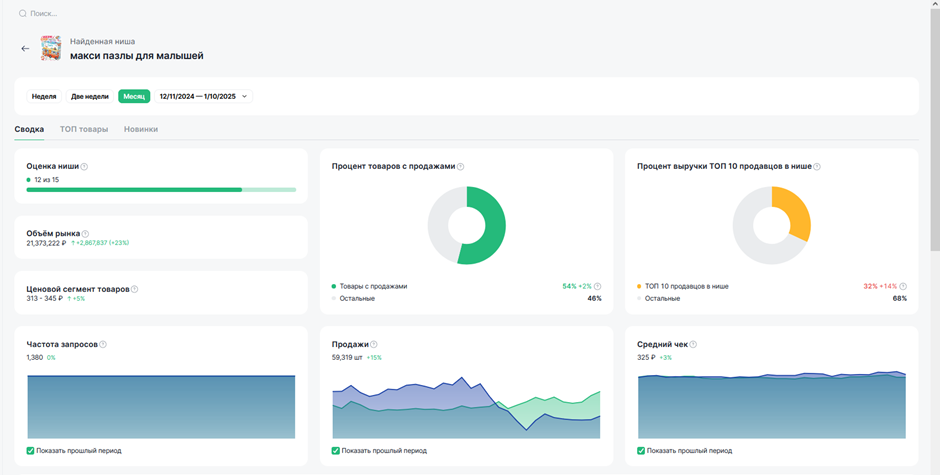Open help icon next to Средний чек
The width and height of the screenshot is (940, 475).
click(693, 344)
